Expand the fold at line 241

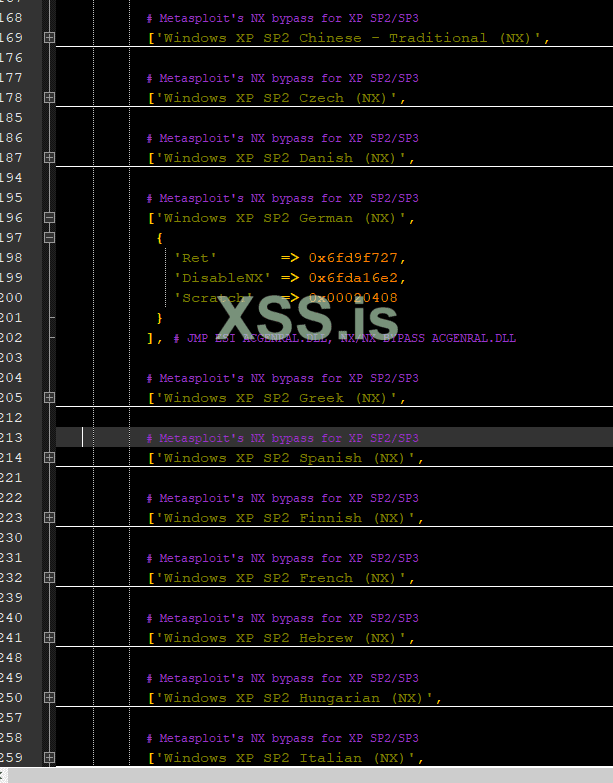pos(49,637)
